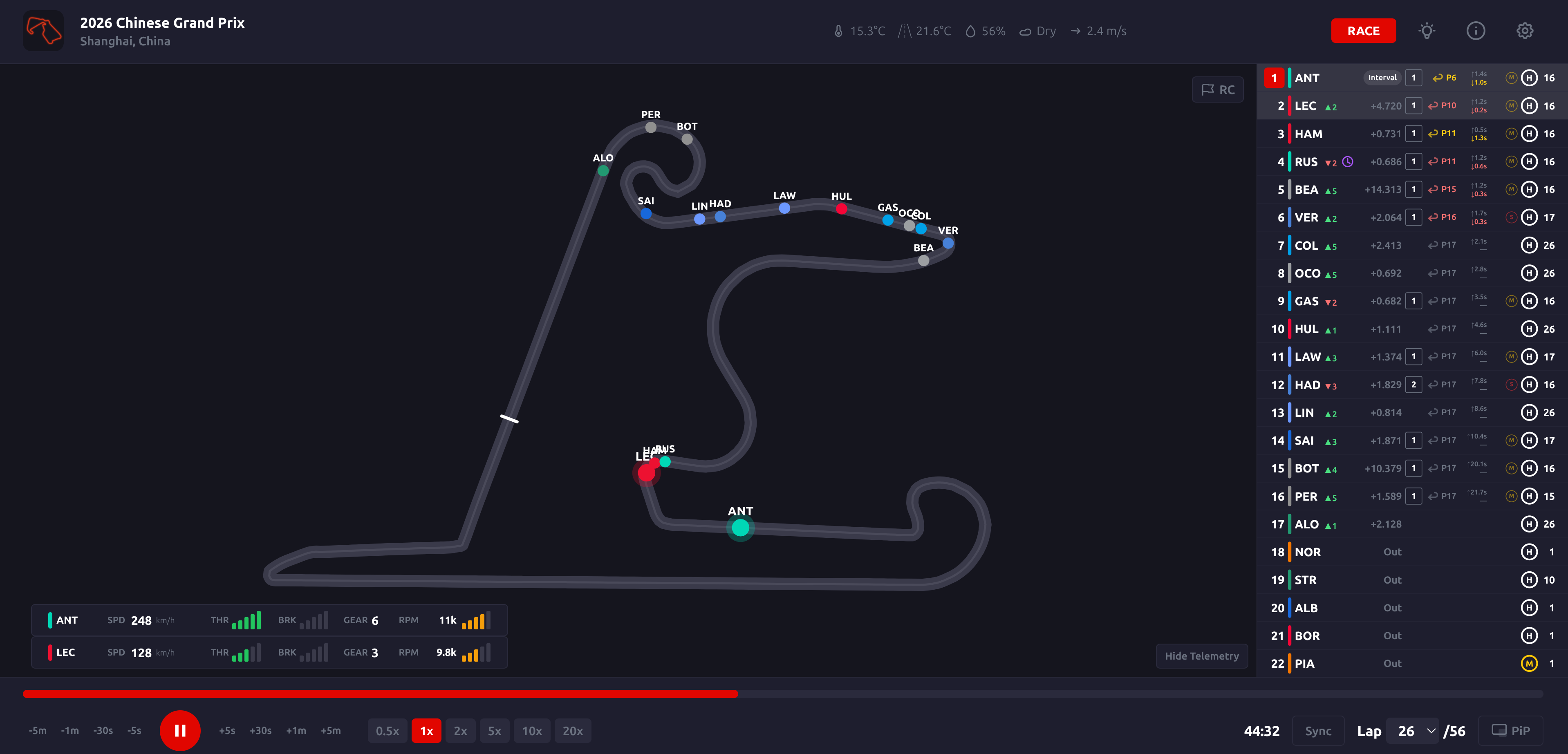
Task: Click the pit rejoin P10 indicator on LEC row
Action: tap(1442, 106)
